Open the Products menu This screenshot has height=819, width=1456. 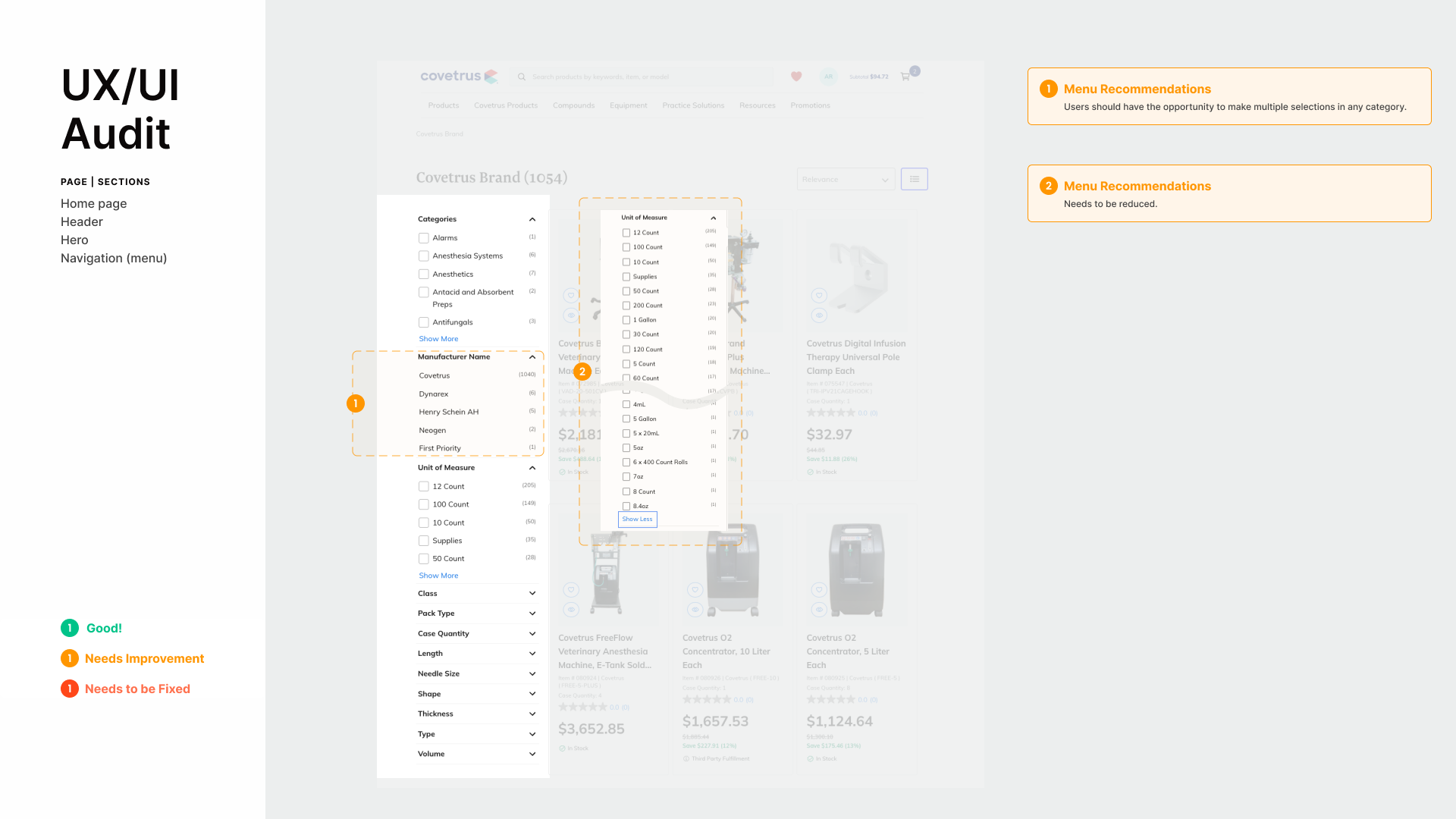point(443,105)
